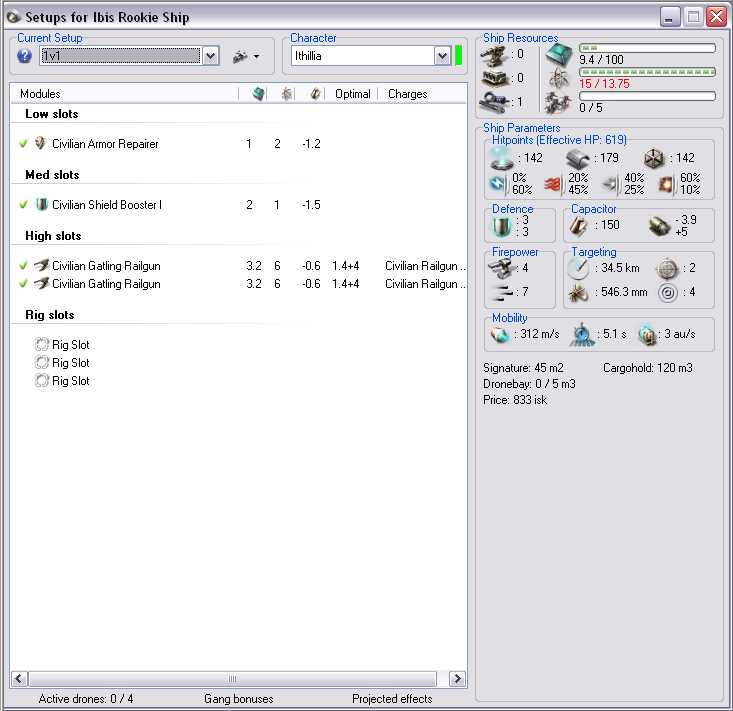This screenshot has height=711, width=733.
Task: Select the Civilian Shield Booster I row
Action: tap(238, 204)
